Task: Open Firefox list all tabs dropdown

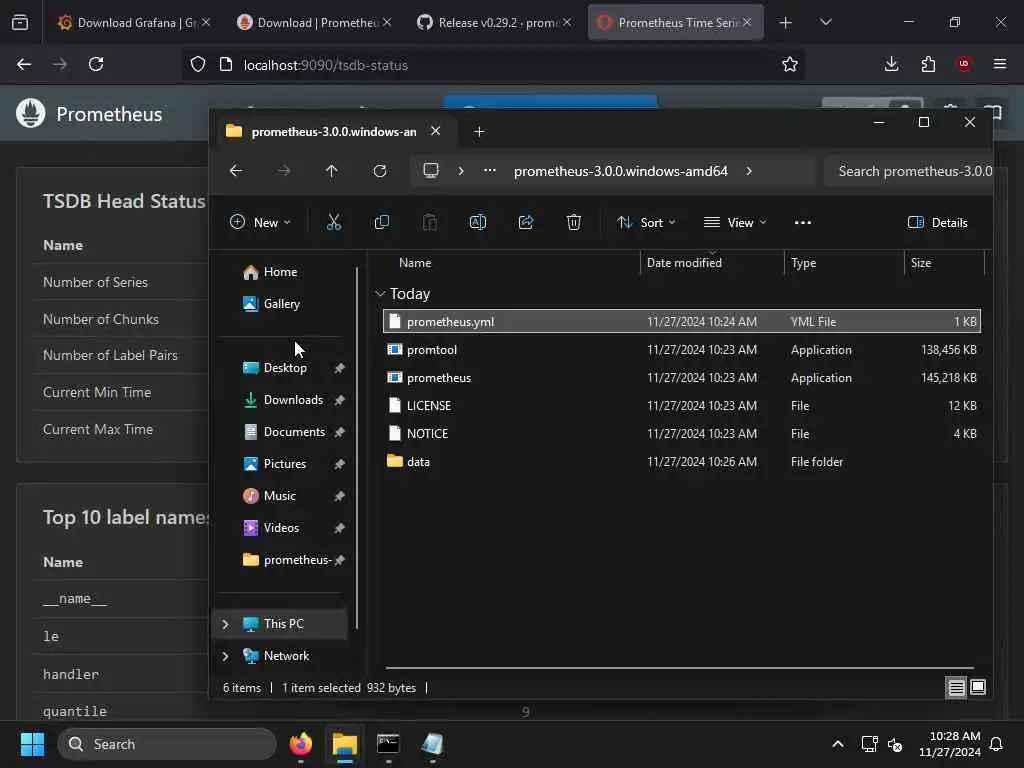Action: pyautogui.click(x=825, y=22)
